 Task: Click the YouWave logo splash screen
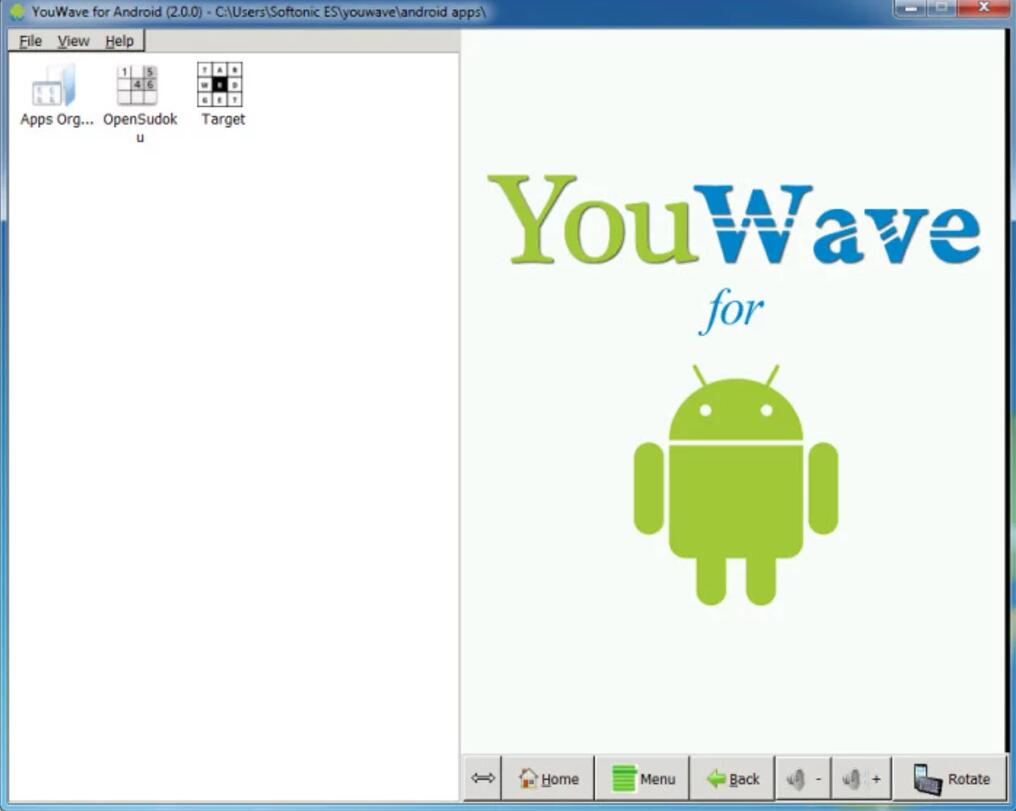point(733,220)
